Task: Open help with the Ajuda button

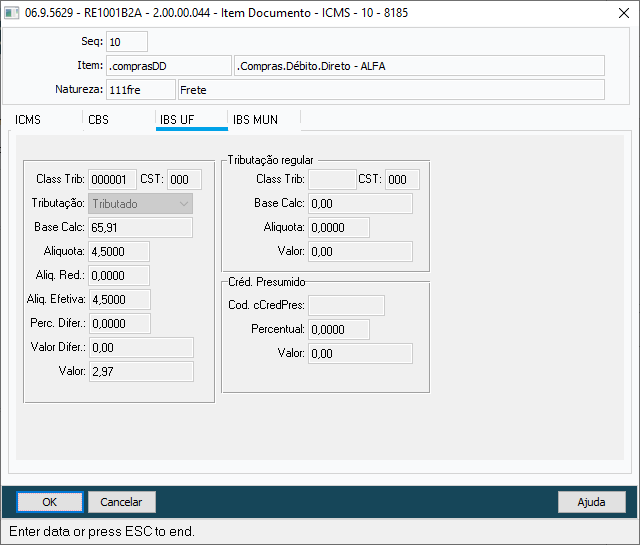Action: click(x=591, y=502)
